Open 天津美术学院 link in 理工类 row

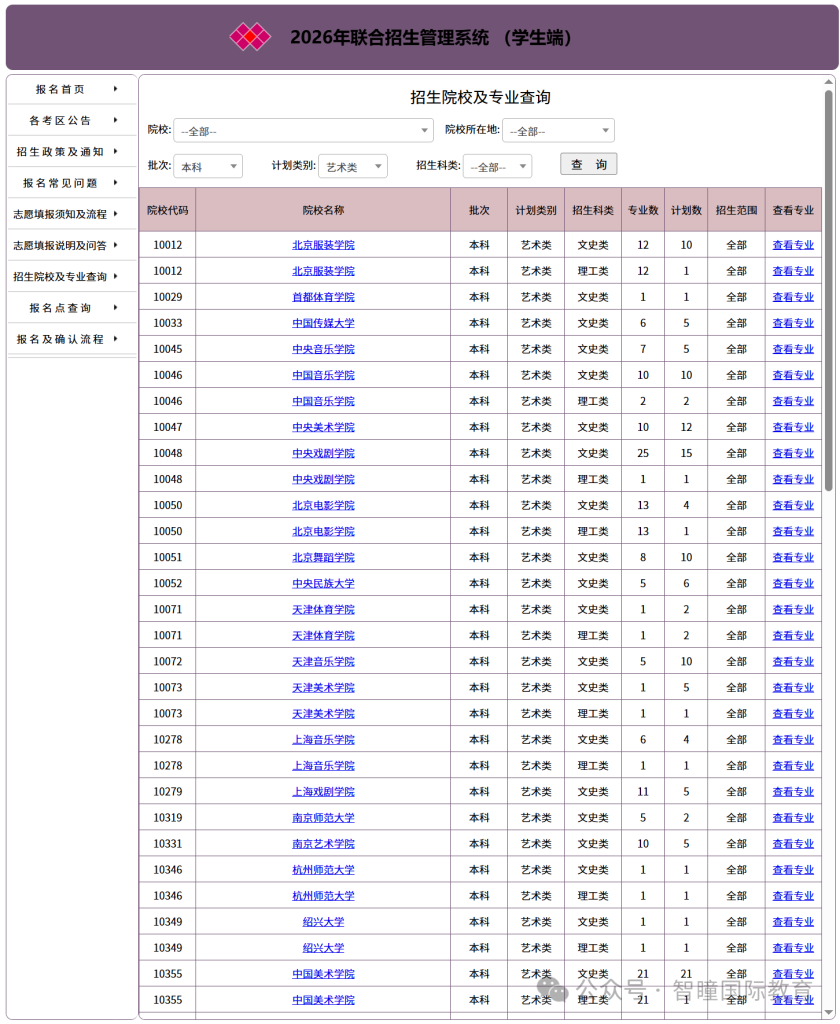323,714
